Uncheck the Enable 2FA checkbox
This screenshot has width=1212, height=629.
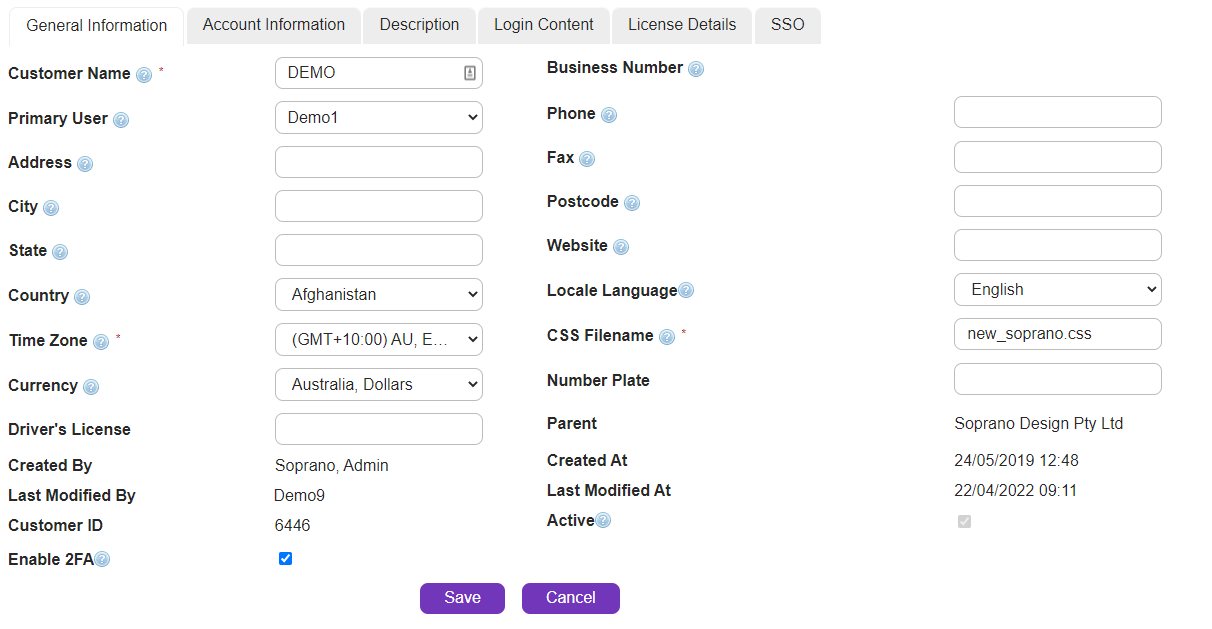coord(285,559)
